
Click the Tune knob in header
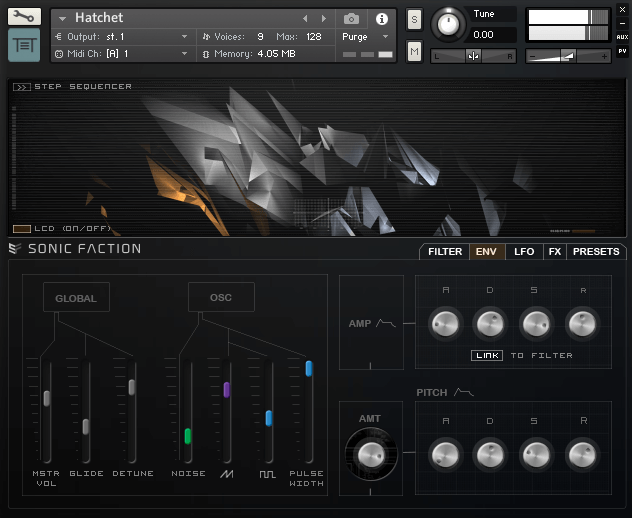point(449,23)
